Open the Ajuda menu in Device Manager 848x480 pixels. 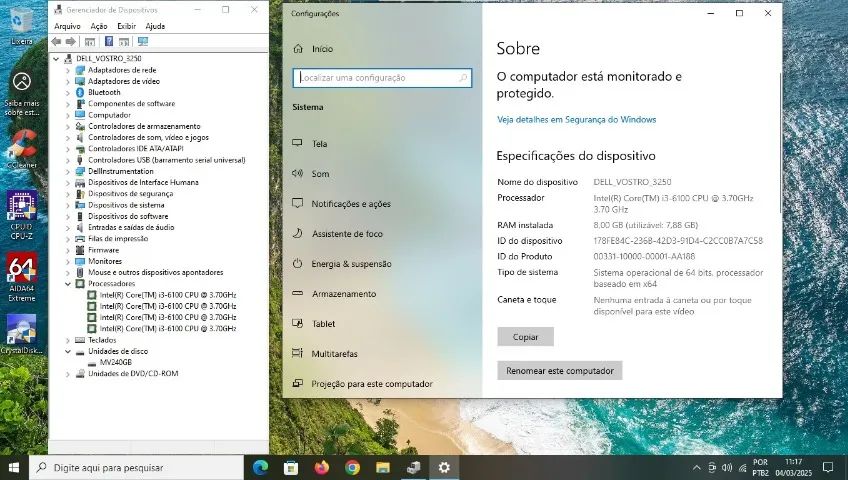click(x=155, y=26)
